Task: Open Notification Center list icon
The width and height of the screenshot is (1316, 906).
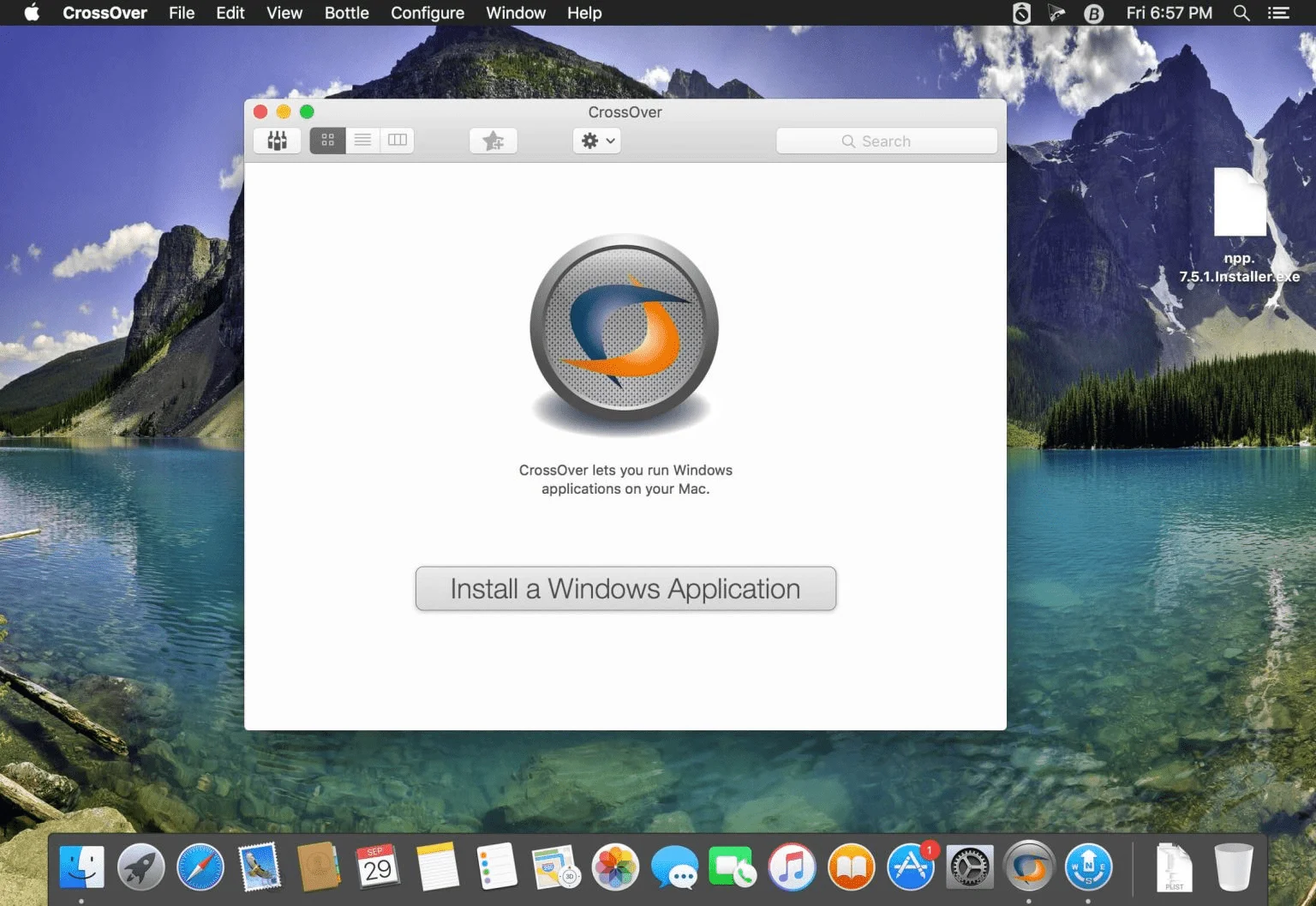Action: (x=1279, y=13)
